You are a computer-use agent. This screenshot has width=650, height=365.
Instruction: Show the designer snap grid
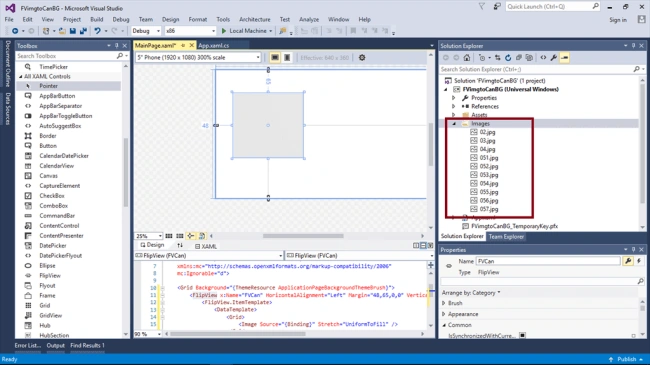(x=169, y=236)
